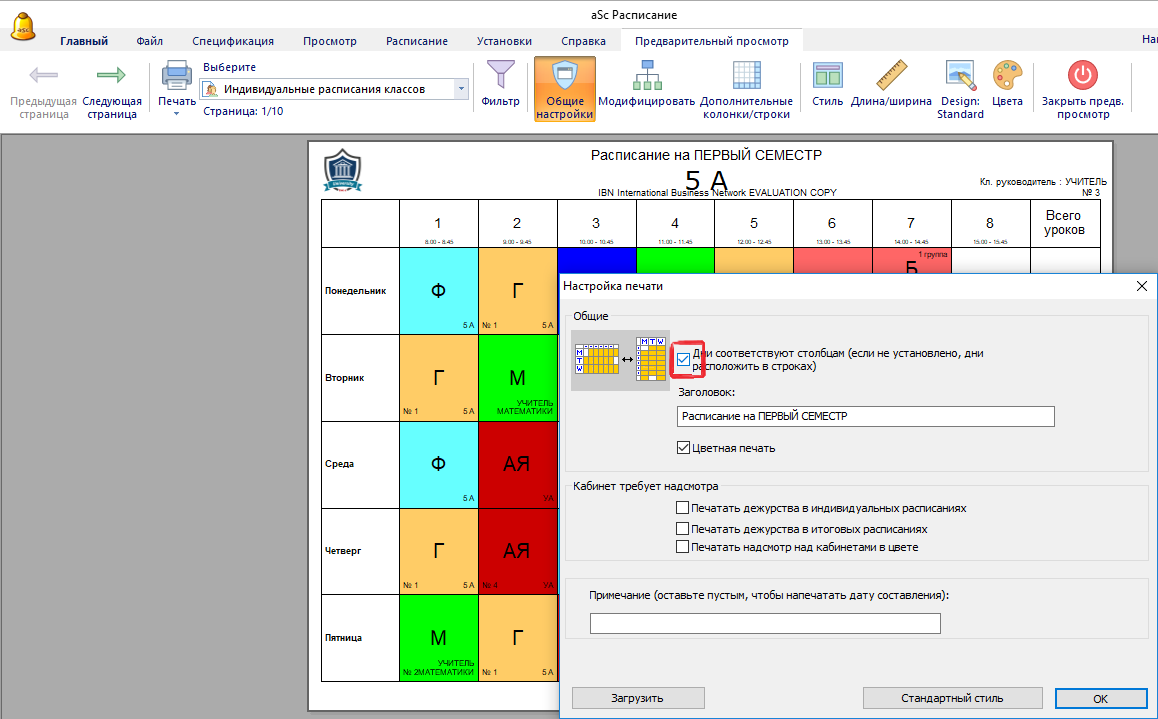The height and width of the screenshot is (719, 1158).
Task: Check Печатать надсмотр над кабинетами в цвете
Action: tap(682, 547)
